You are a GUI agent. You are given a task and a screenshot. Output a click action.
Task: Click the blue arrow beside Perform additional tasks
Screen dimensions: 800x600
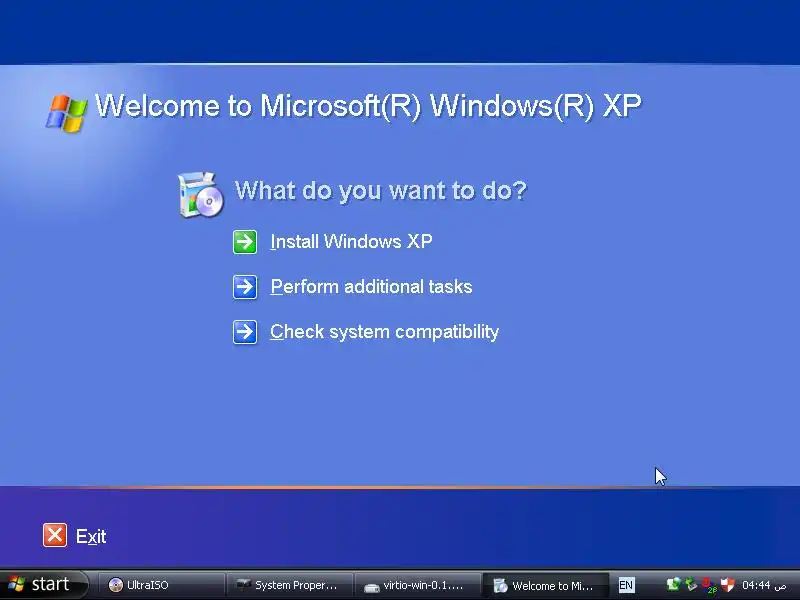click(245, 287)
